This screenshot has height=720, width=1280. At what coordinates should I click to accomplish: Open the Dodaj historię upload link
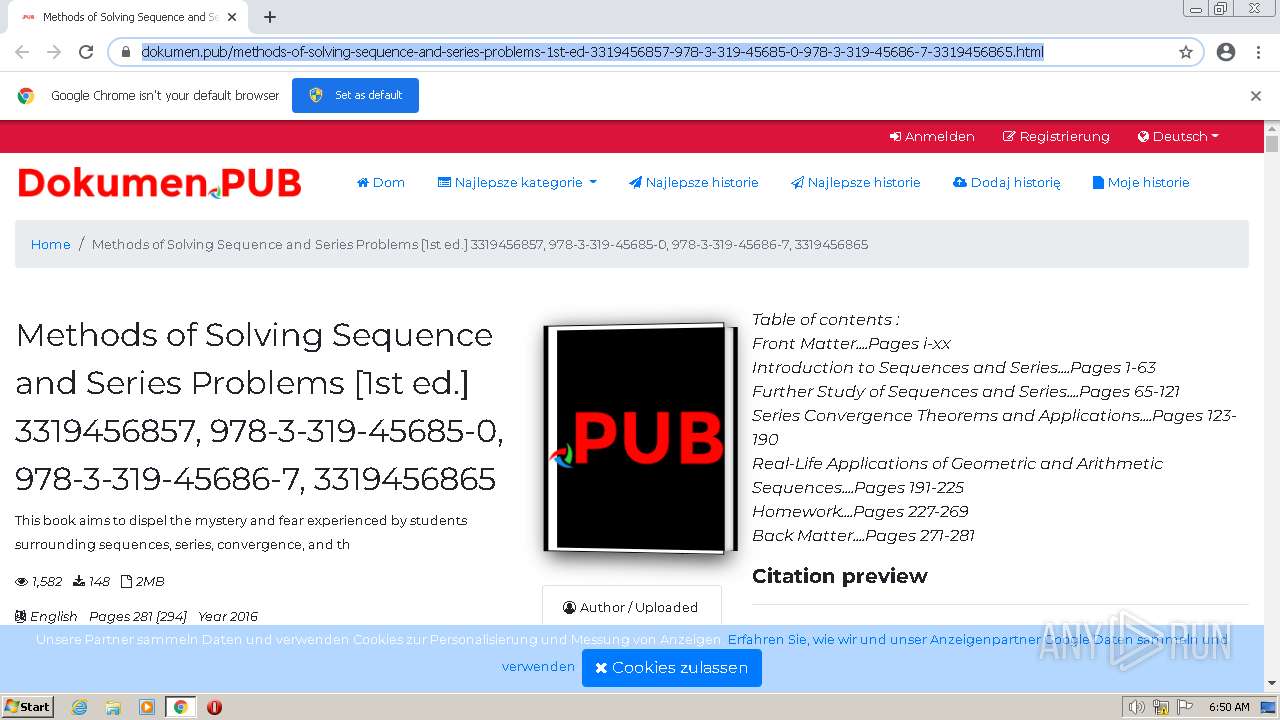pos(1007,183)
